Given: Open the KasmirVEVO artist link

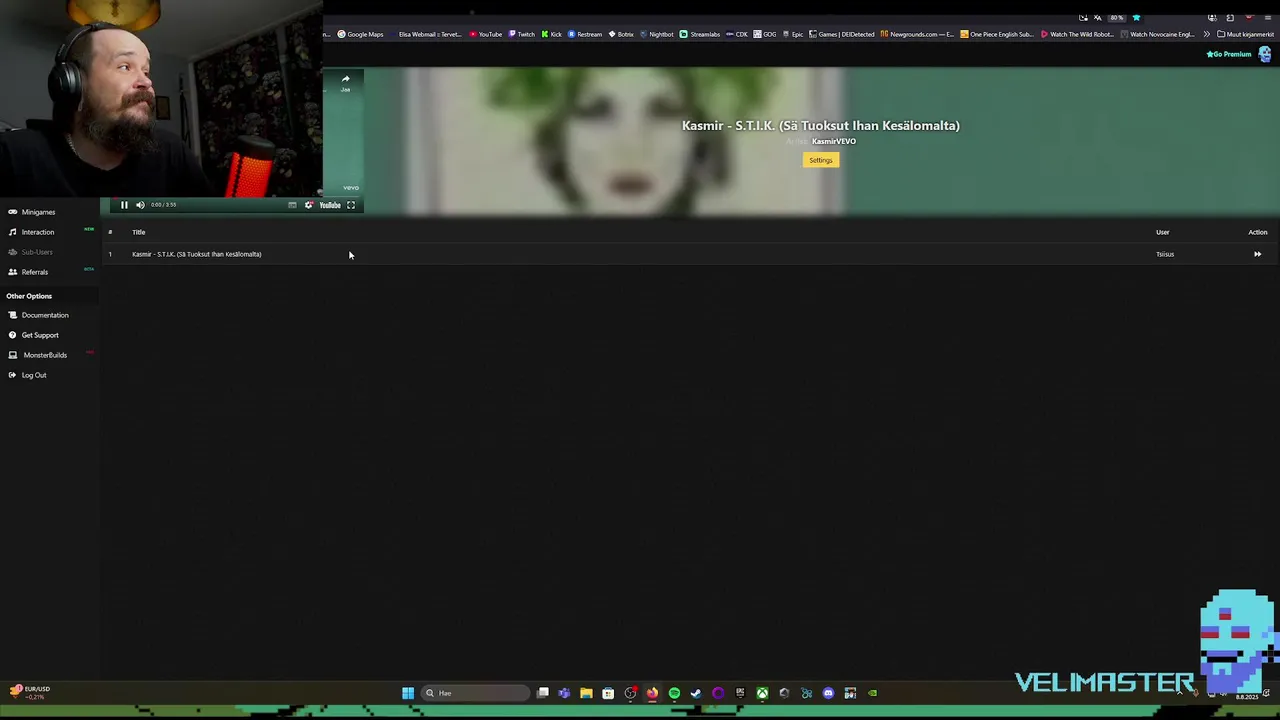Looking at the screenshot, I should [x=833, y=141].
